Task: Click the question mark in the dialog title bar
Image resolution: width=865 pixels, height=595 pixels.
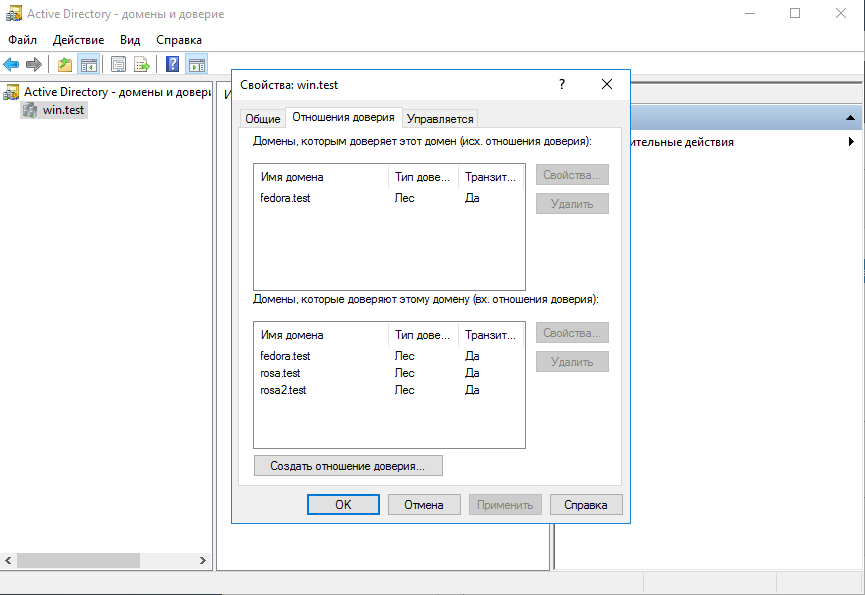Action: (x=562, y=85)
